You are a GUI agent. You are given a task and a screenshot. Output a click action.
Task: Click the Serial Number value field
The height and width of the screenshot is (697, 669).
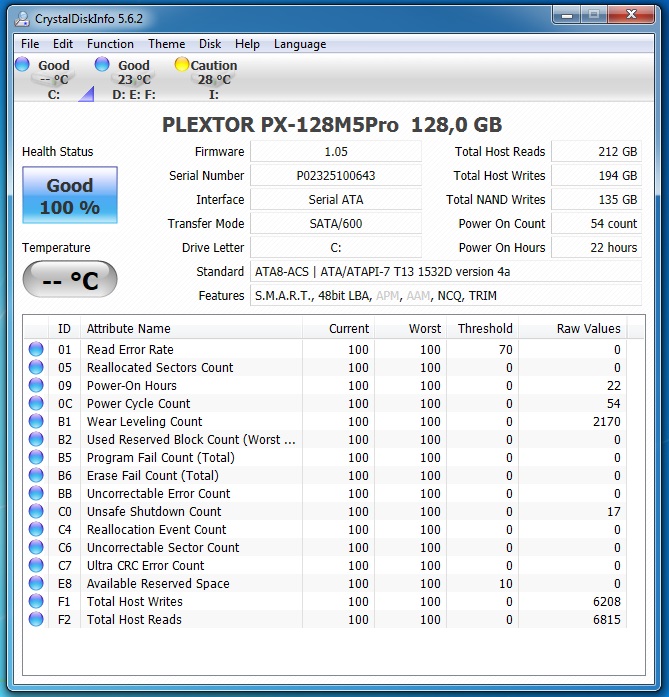click(x=336, y=176)
